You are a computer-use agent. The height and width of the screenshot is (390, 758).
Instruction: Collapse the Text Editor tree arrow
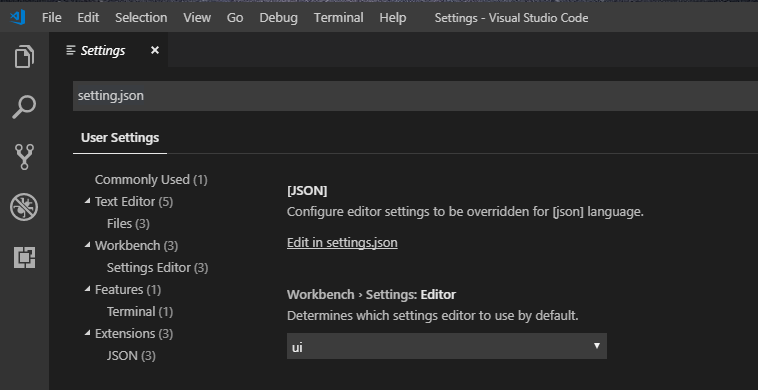coord(87,201)
